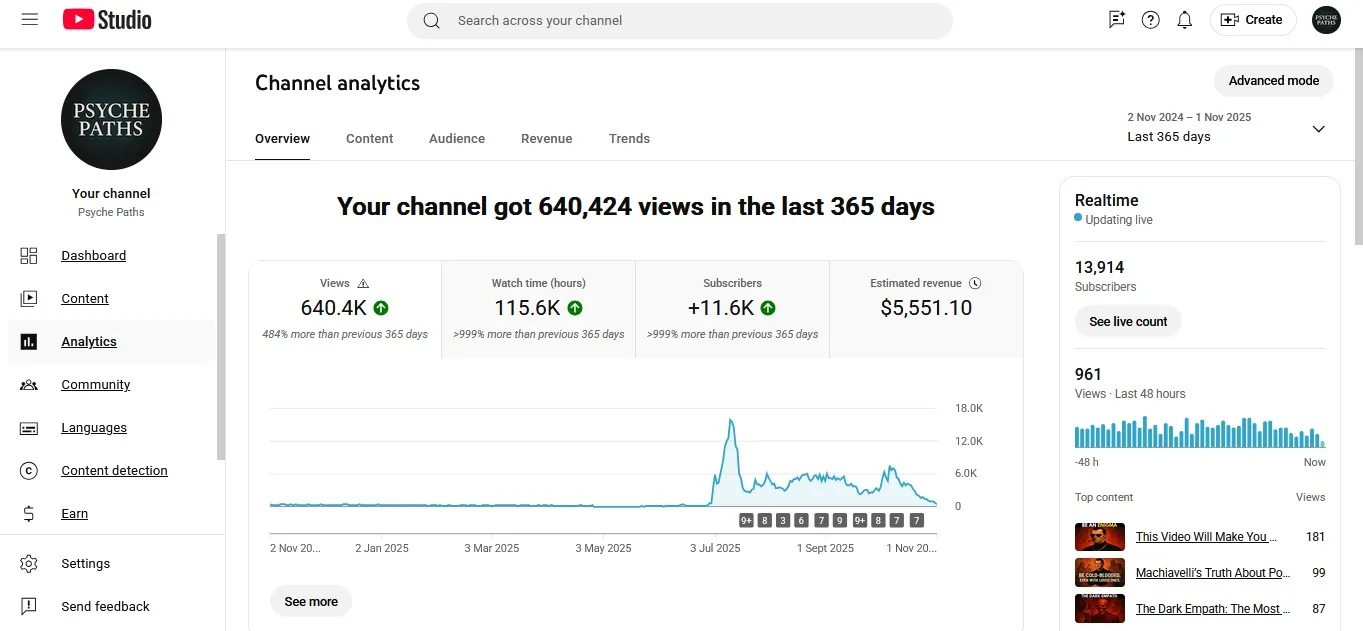Switch to the Revenue tab
The width and height of the screenshot is (1363, 631).
[x=547, y=139]
